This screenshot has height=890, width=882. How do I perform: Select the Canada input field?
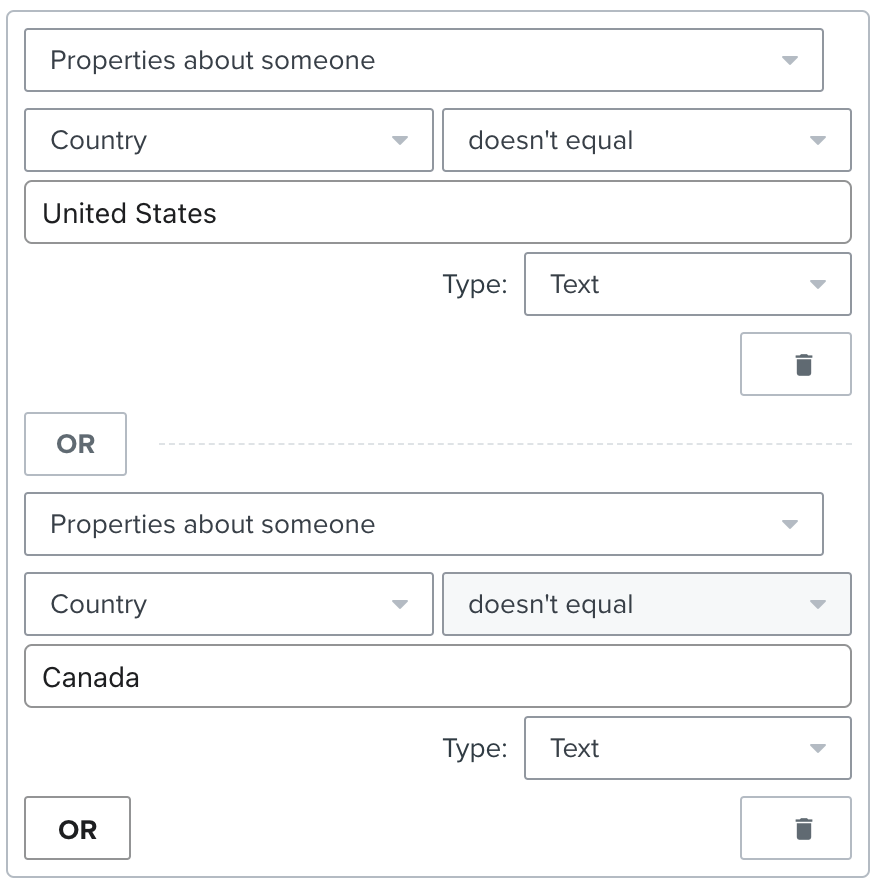(437, 676)
